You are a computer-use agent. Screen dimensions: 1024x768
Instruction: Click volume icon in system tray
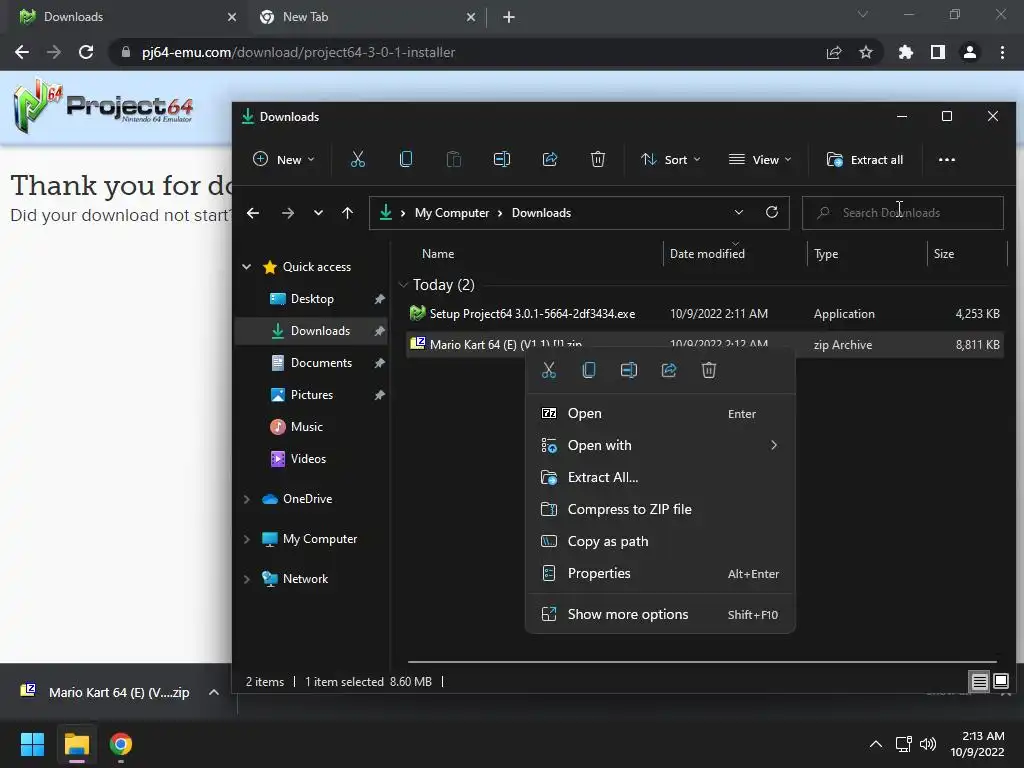coord(927,744)
